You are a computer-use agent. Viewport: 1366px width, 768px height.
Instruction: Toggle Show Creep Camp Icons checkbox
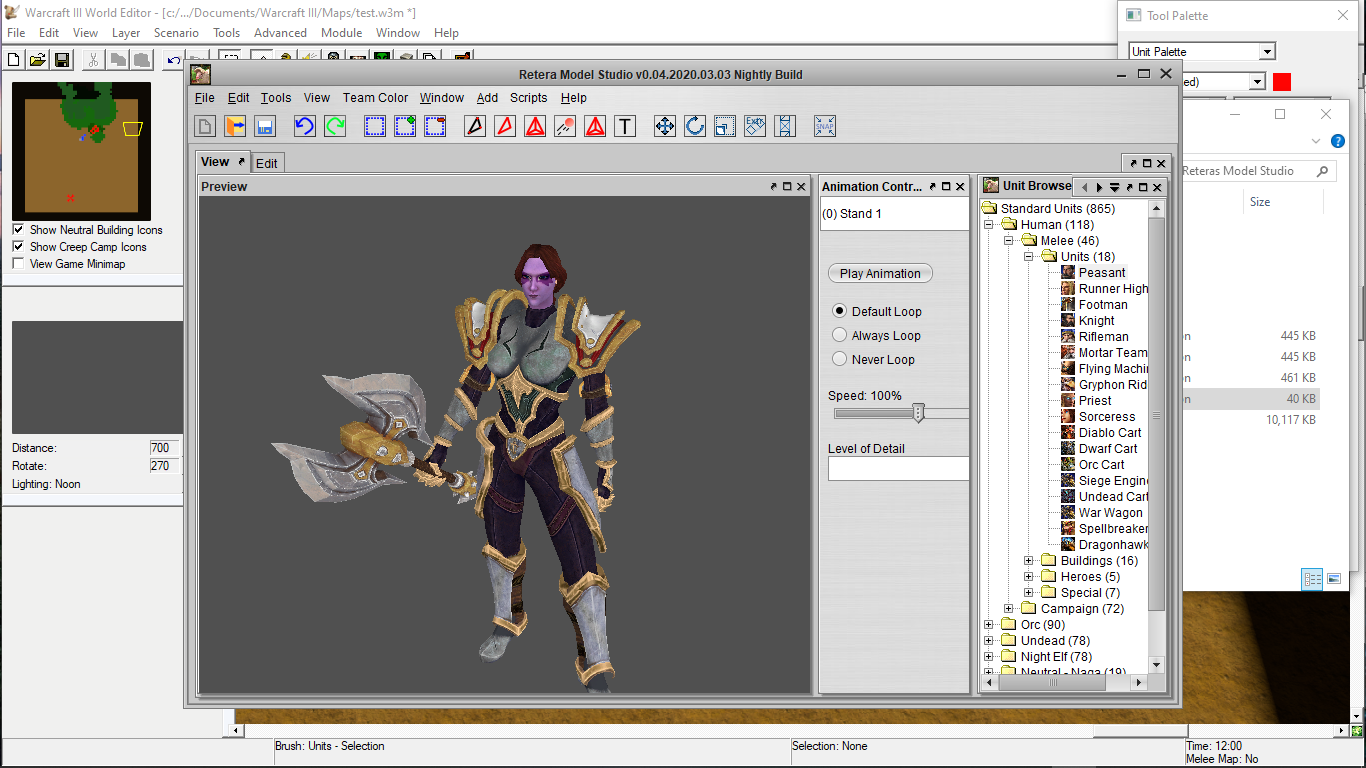(x=18, y=247)
